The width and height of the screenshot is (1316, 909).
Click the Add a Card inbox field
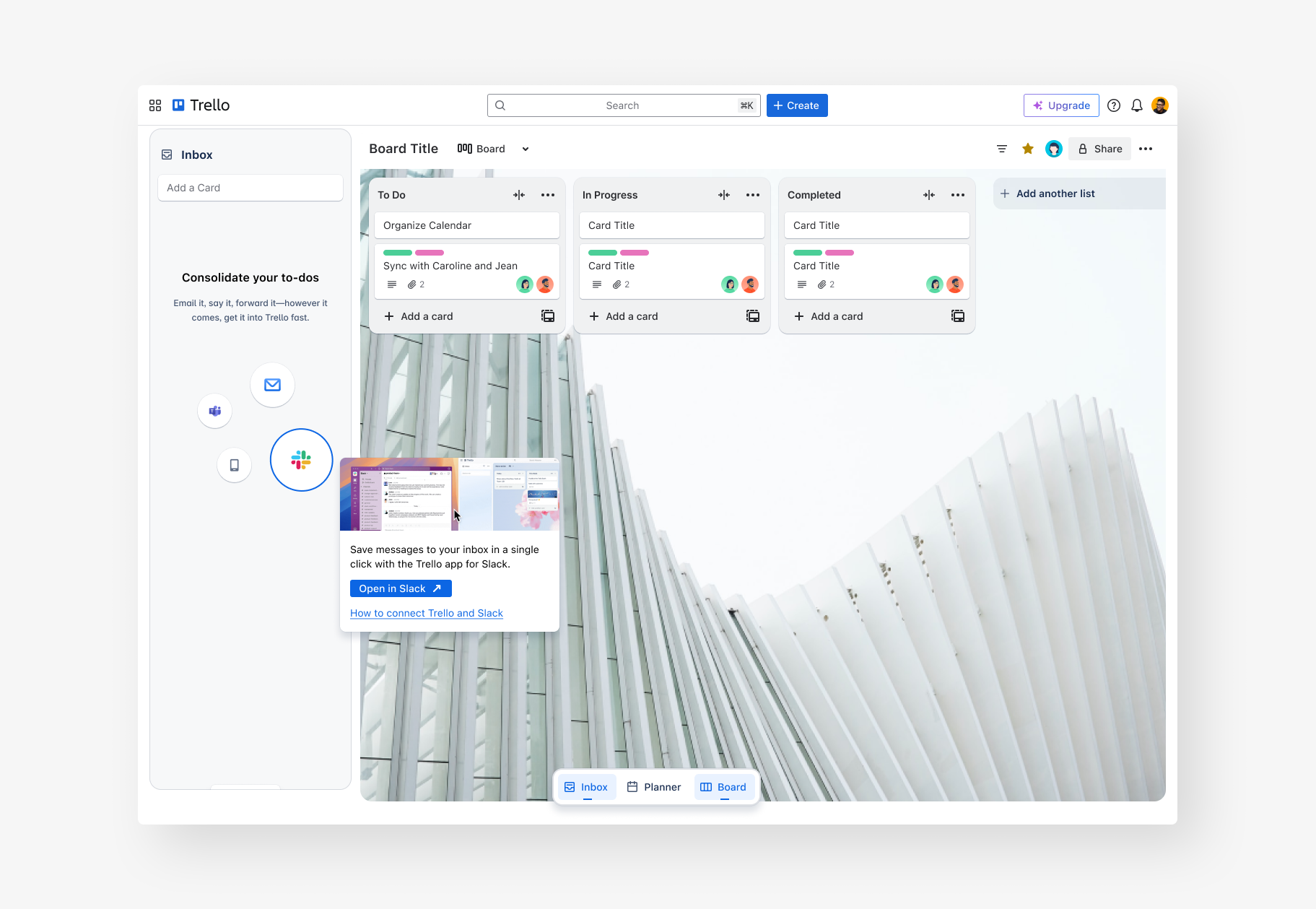(250, 188)
